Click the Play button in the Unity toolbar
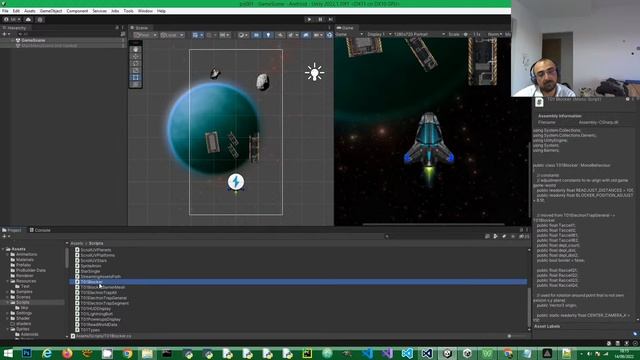Image resolution: width=640 pixels, height=360 pixels. (x=309, y=19)
